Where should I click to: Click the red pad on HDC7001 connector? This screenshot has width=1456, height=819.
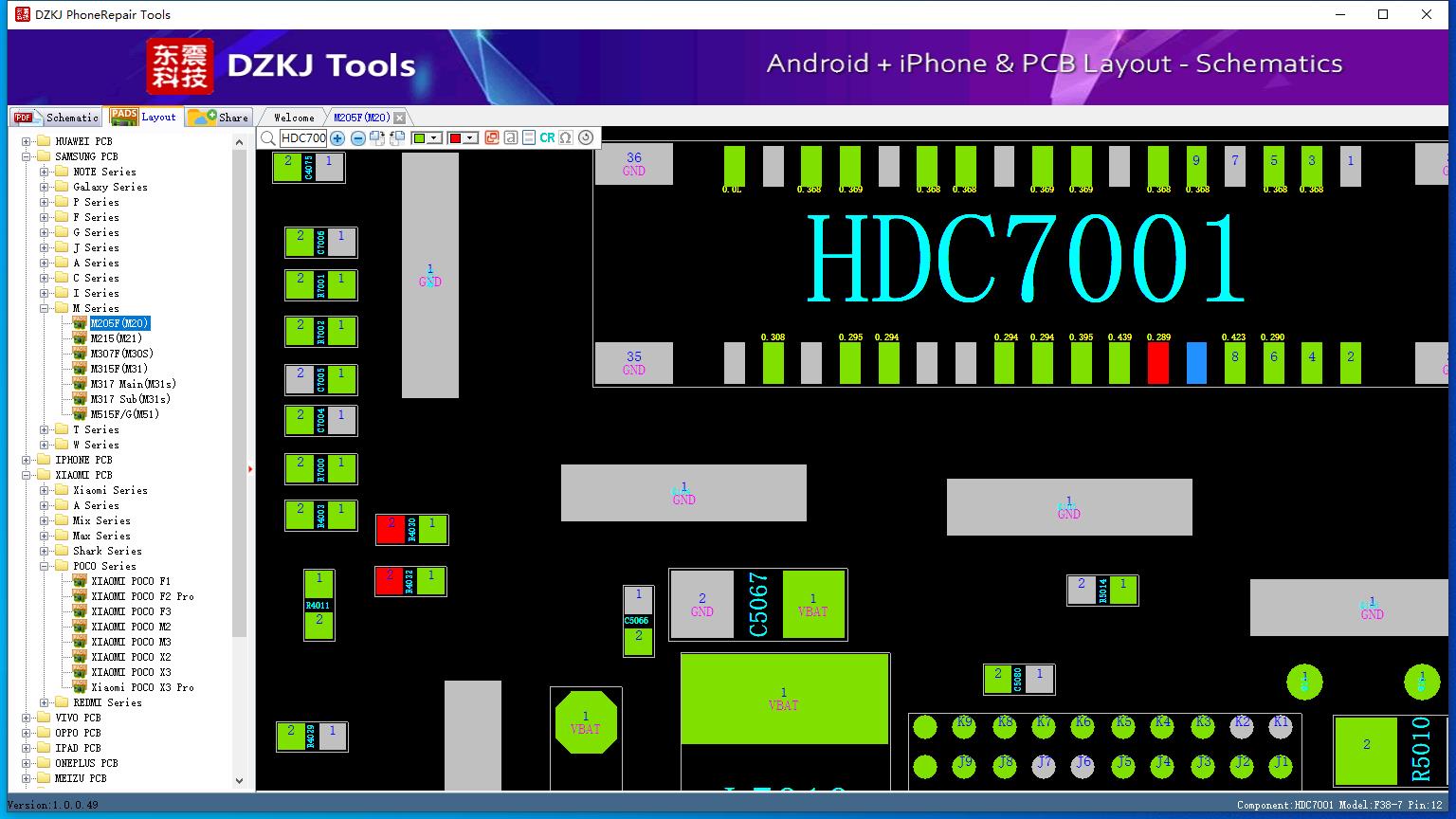[1157, 363]
